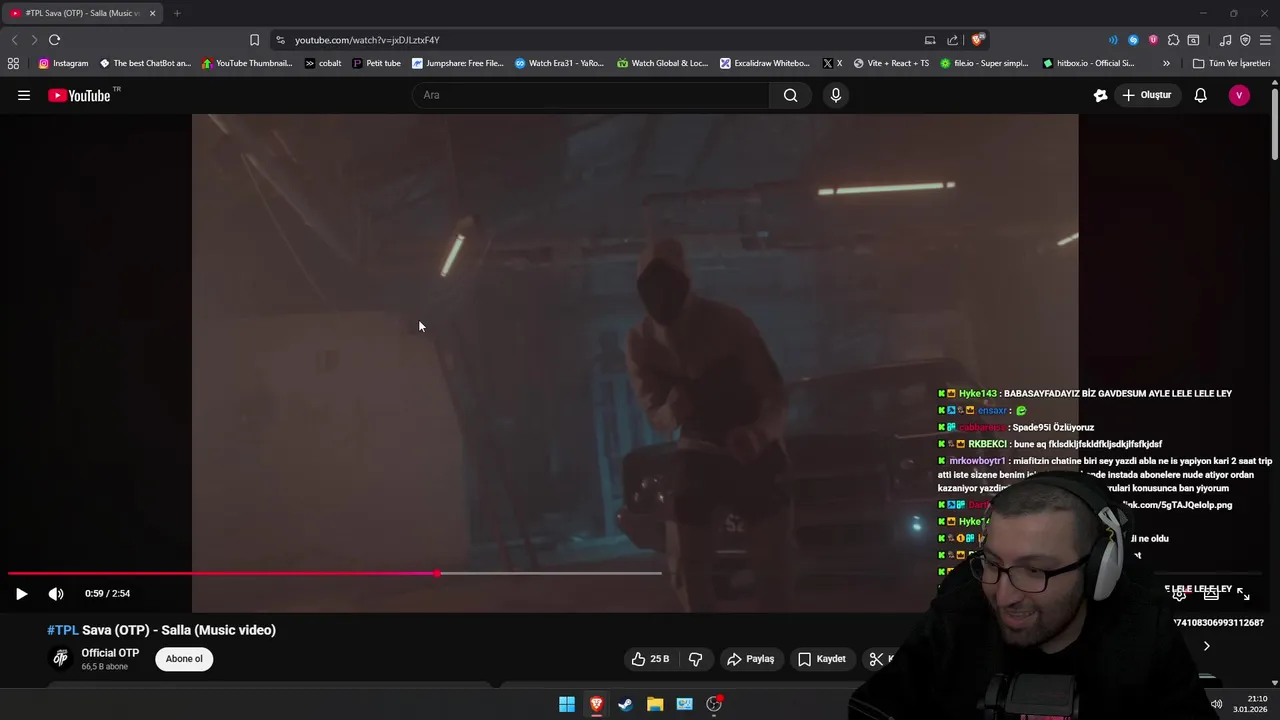Open the browser main menu
Screen dimensions: 1280x720
pos(1265,40)
